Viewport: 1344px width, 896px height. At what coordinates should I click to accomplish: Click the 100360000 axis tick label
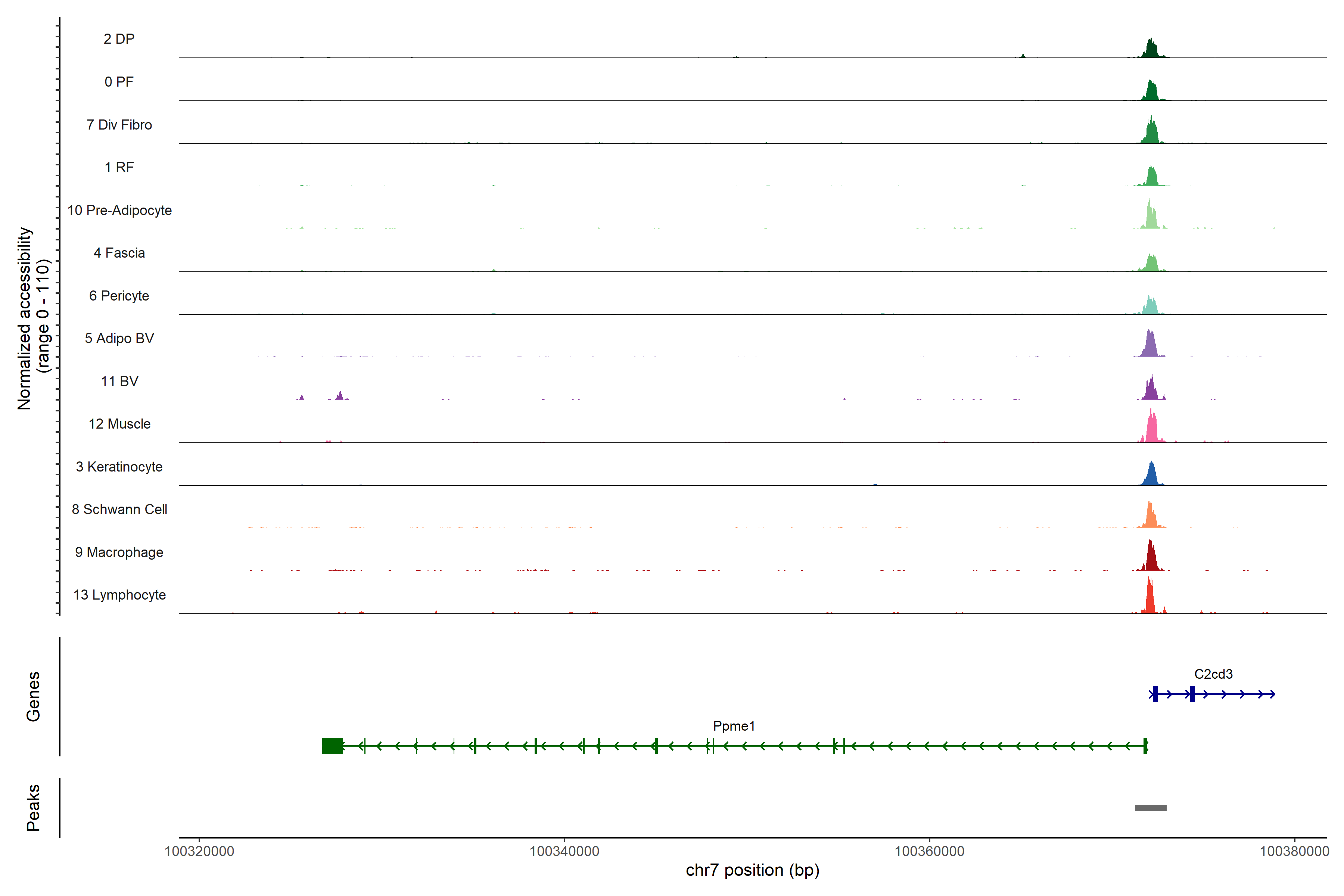(929, 851)
